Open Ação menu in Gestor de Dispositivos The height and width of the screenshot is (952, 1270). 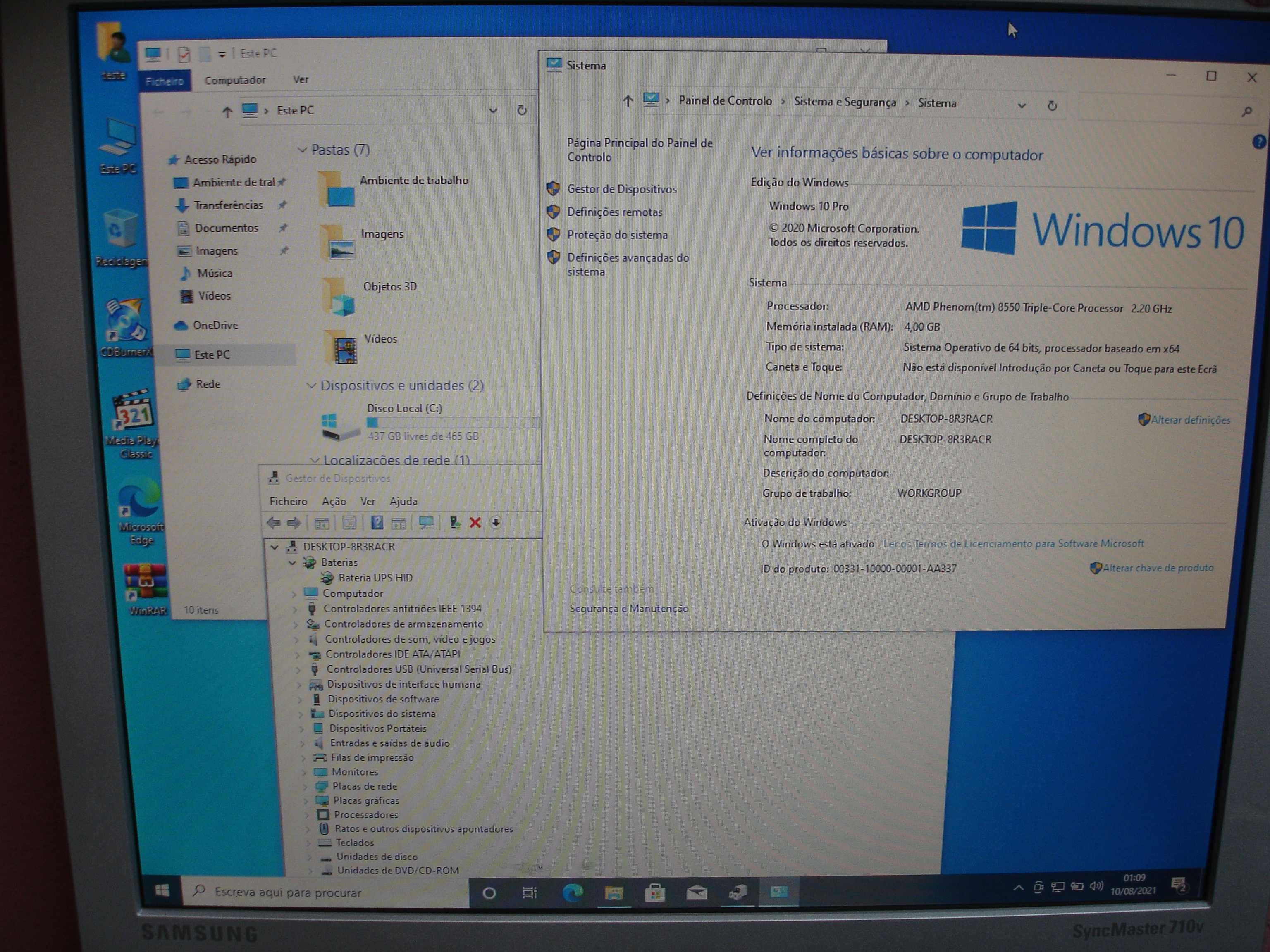click(x=334, y=502)
